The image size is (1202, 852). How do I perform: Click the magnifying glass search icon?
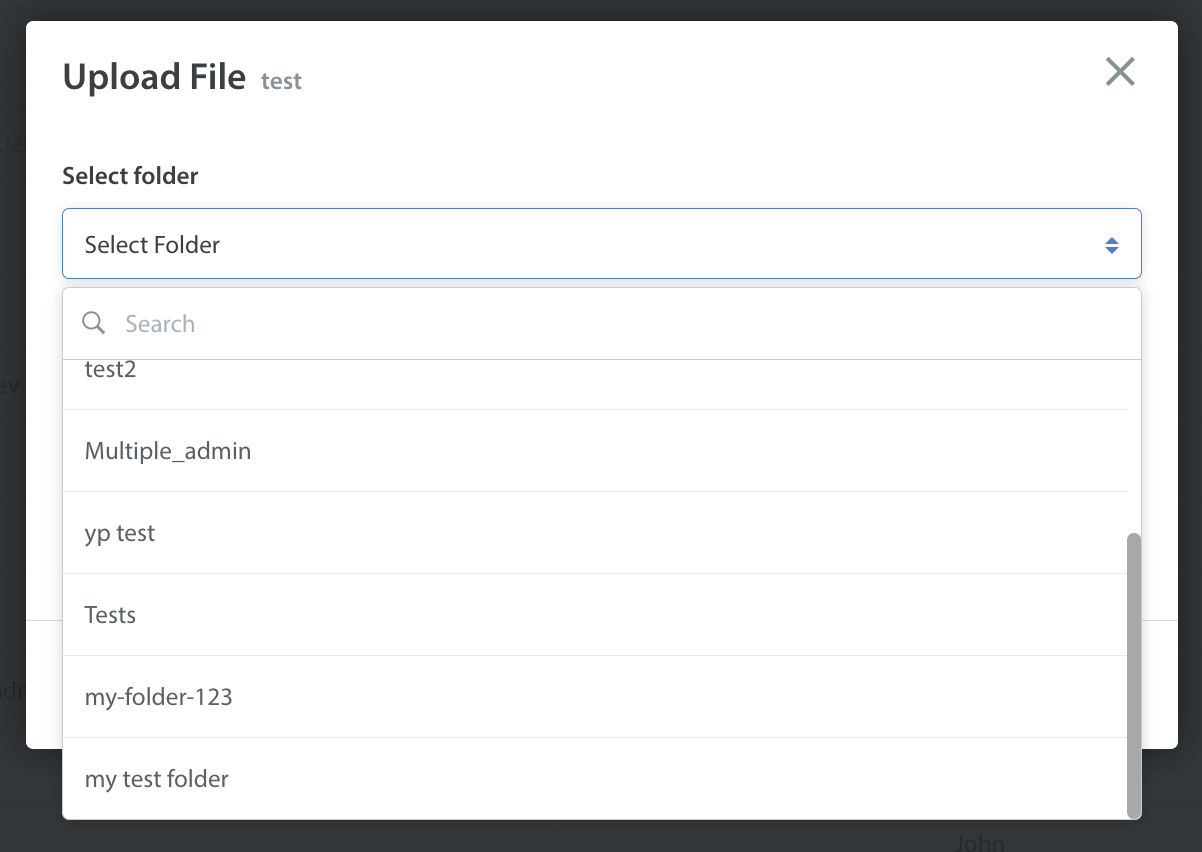tap(94, 323)
